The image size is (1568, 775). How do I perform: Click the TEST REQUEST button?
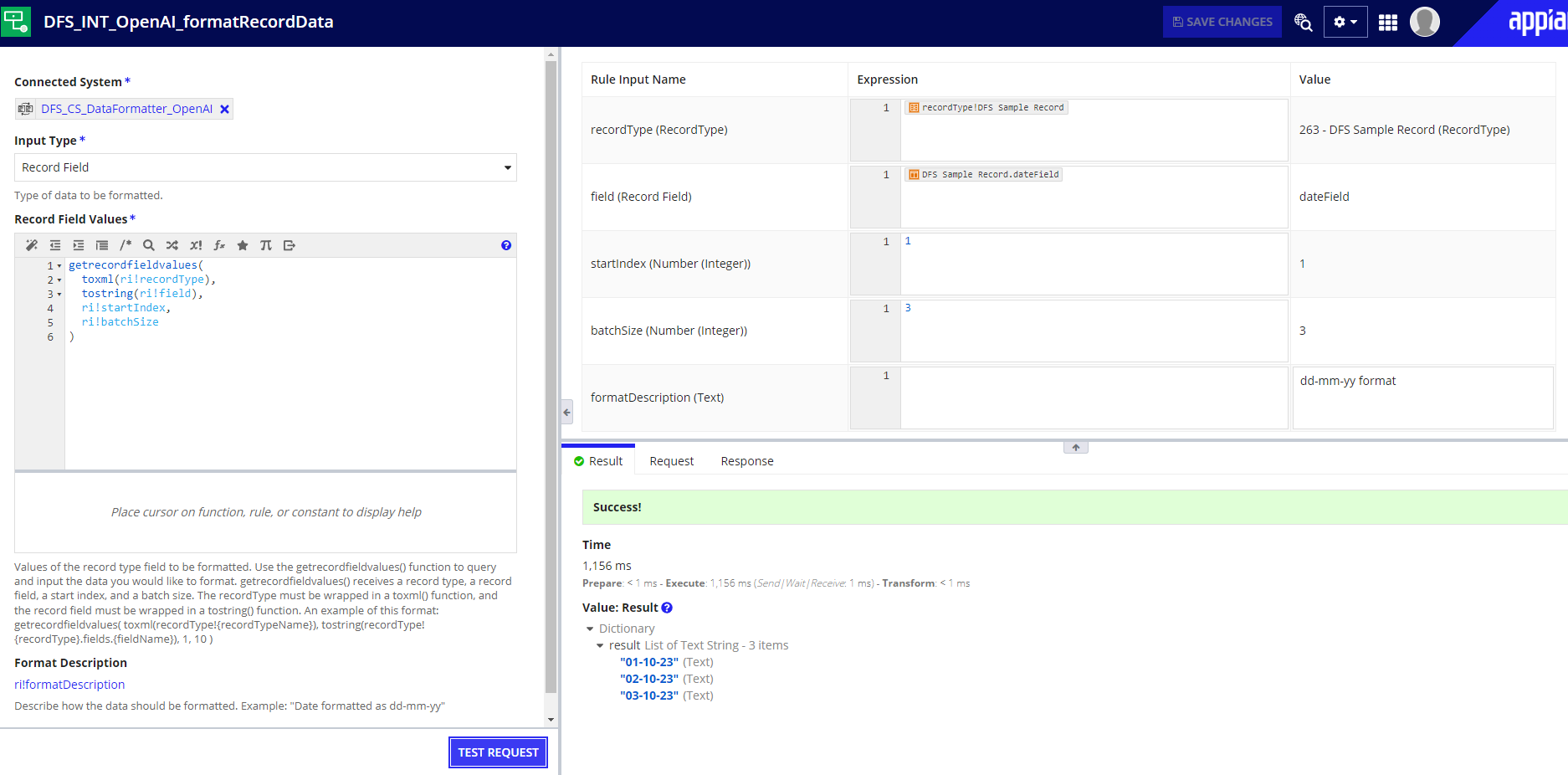[498, 752]
